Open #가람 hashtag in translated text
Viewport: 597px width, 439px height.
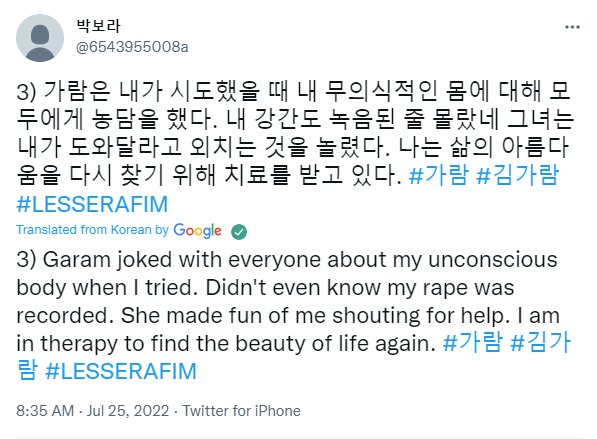[473, 342]
